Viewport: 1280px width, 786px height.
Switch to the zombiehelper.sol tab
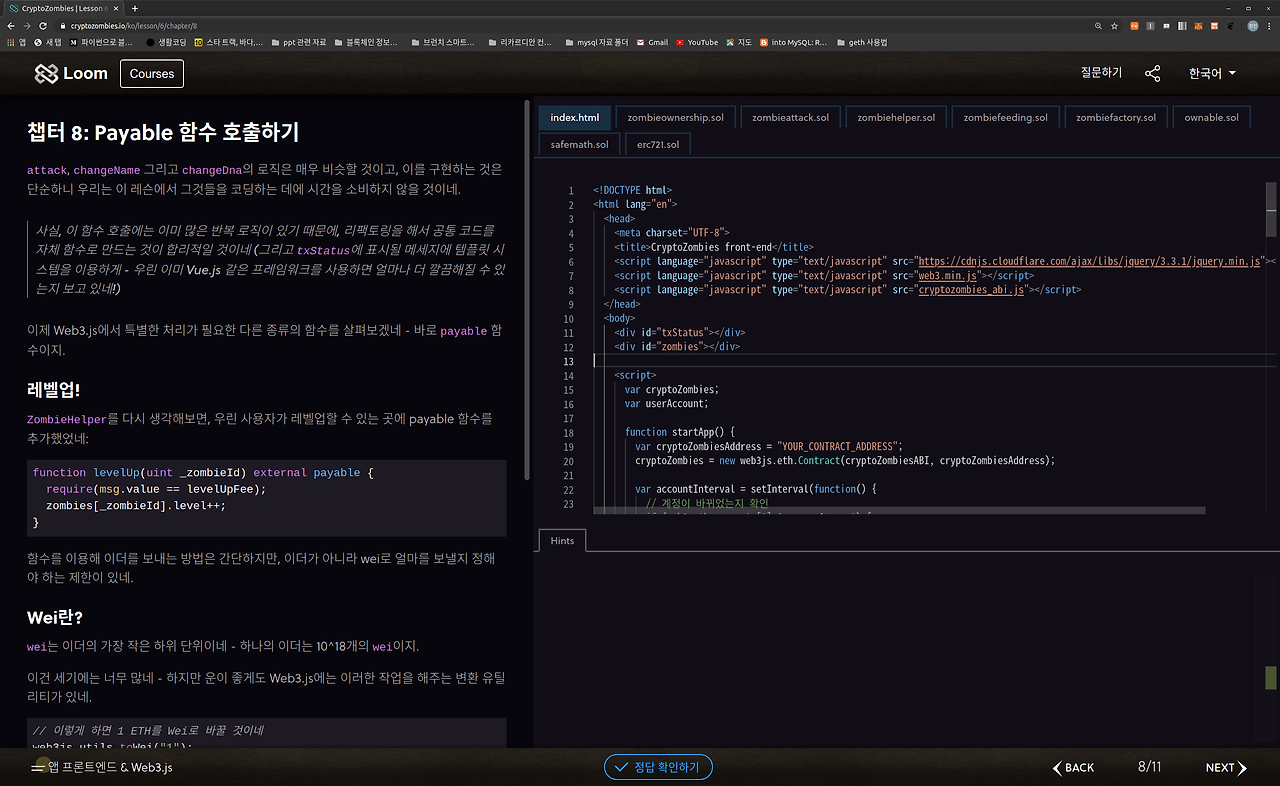(x=896, y=117)
